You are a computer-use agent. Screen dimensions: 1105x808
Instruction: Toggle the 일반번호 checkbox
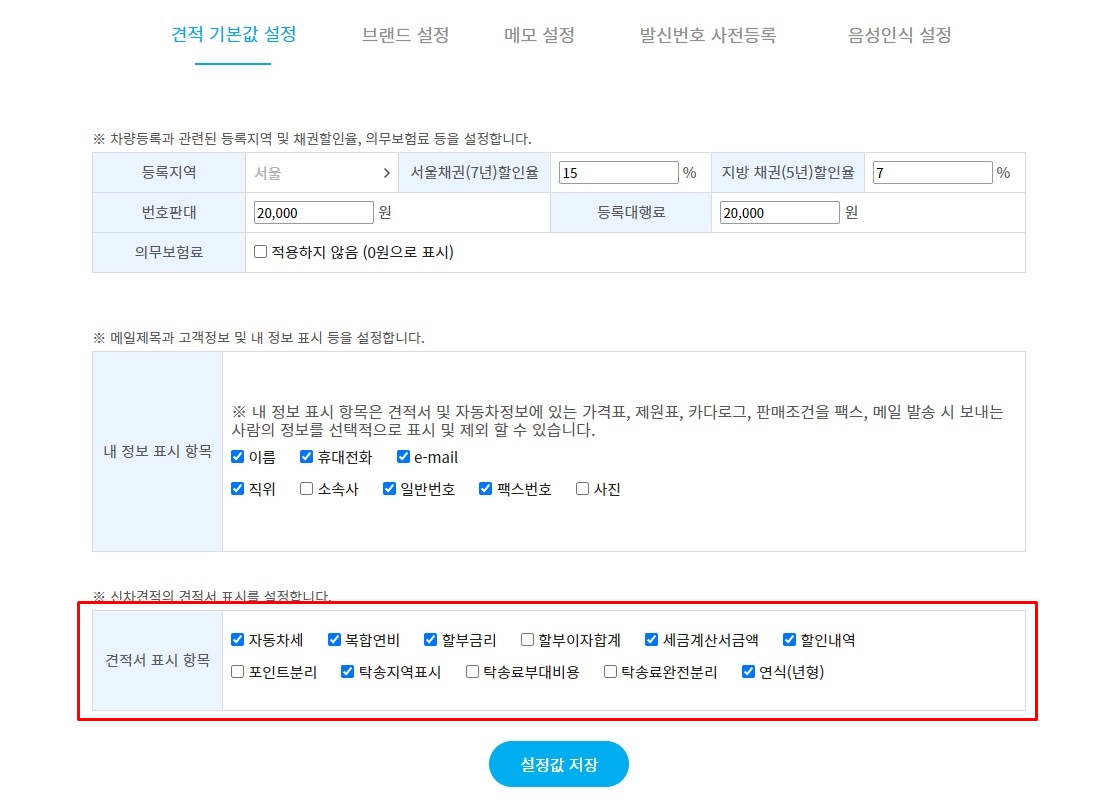point(389,489)
